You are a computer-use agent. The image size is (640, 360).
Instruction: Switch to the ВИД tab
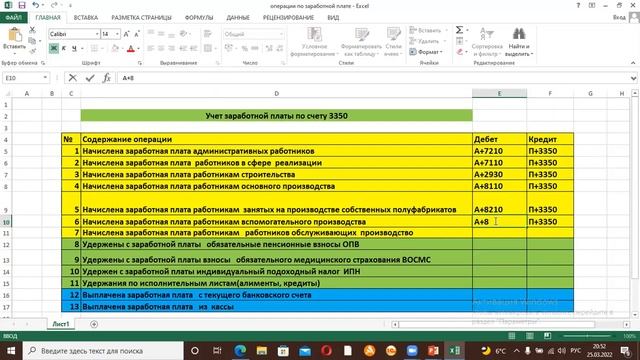point(333,18)
